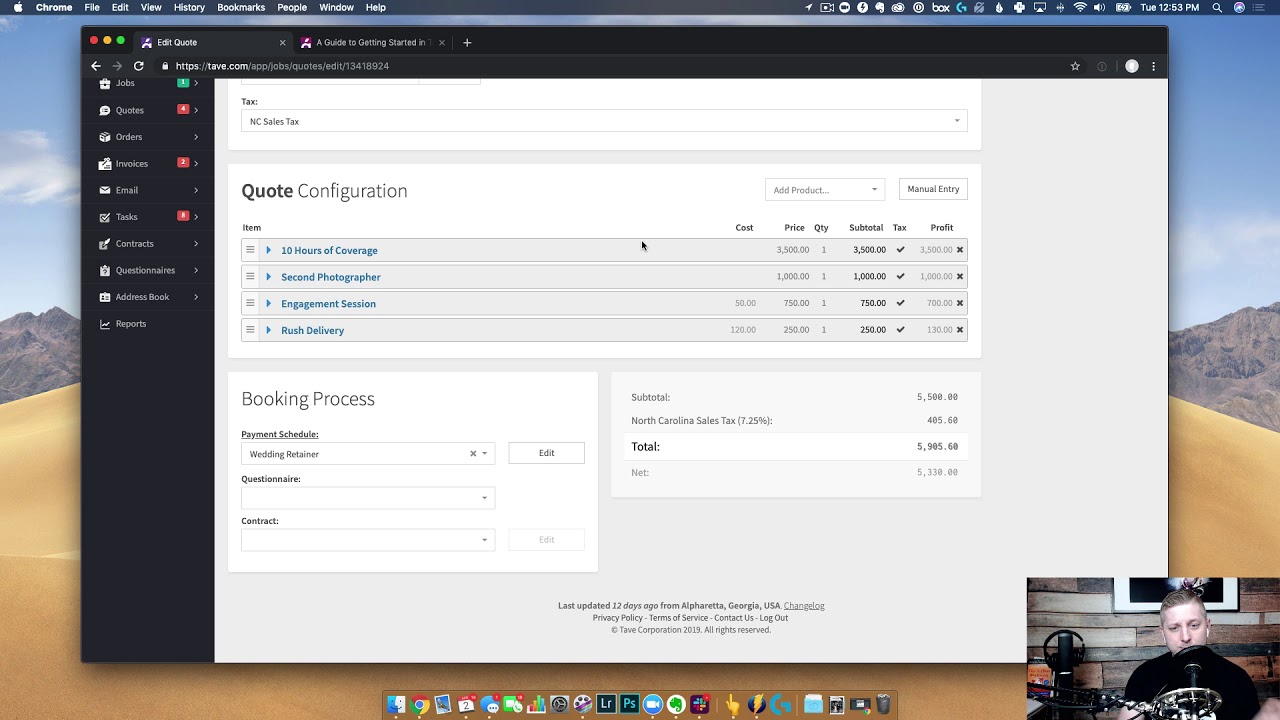Click the Manual Entry button
Screen dimensions: 1280x720
click(933, 189)
